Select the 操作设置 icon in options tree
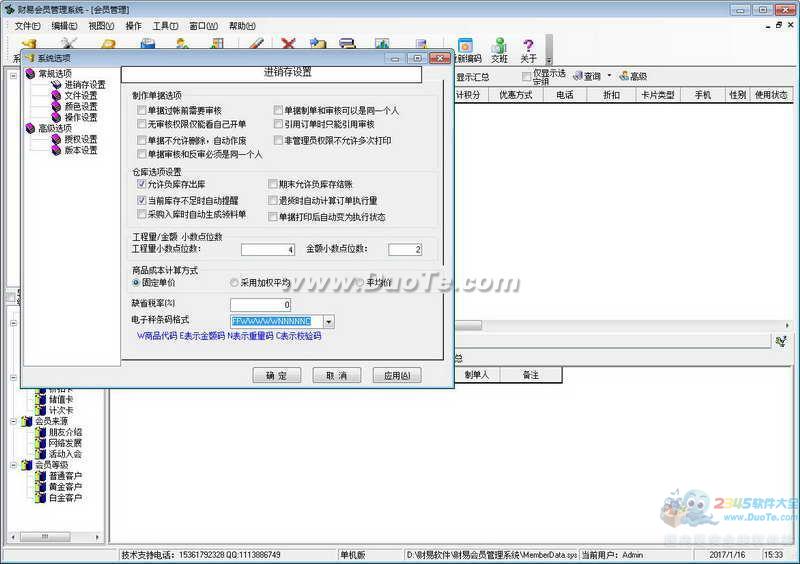This screenshot has width=800, height=564. (x=56, y=117)
